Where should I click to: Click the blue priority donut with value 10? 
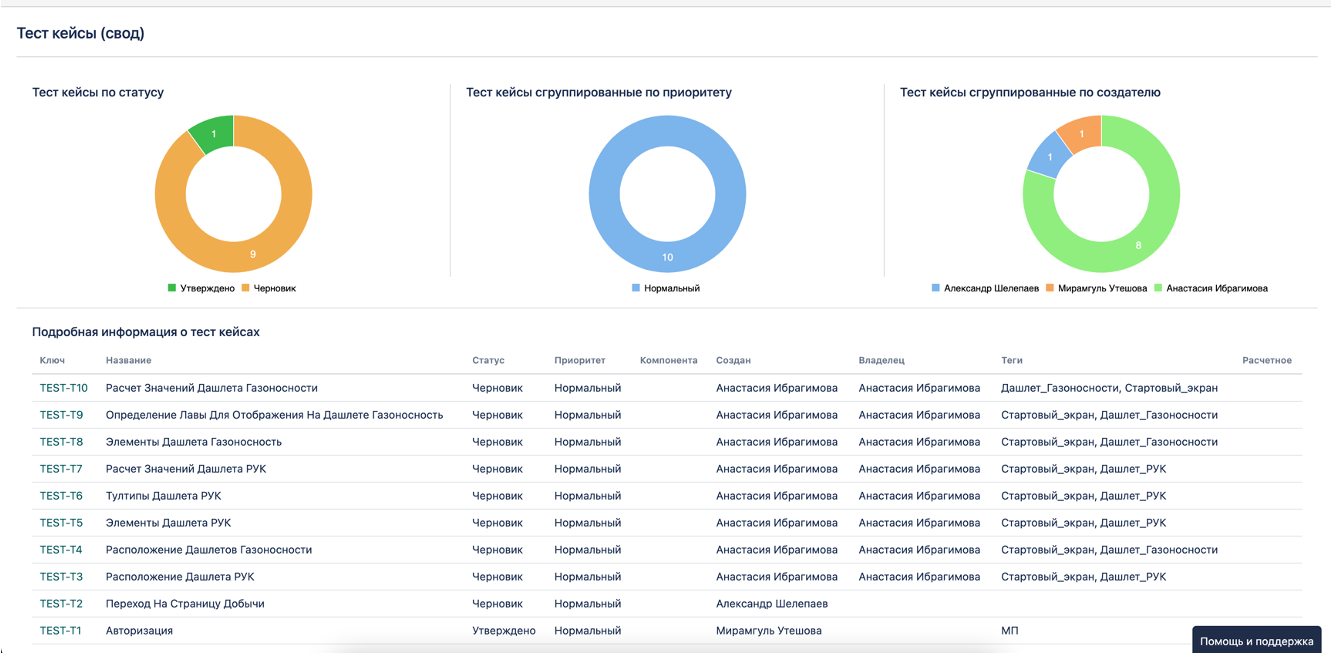point(667,257)
